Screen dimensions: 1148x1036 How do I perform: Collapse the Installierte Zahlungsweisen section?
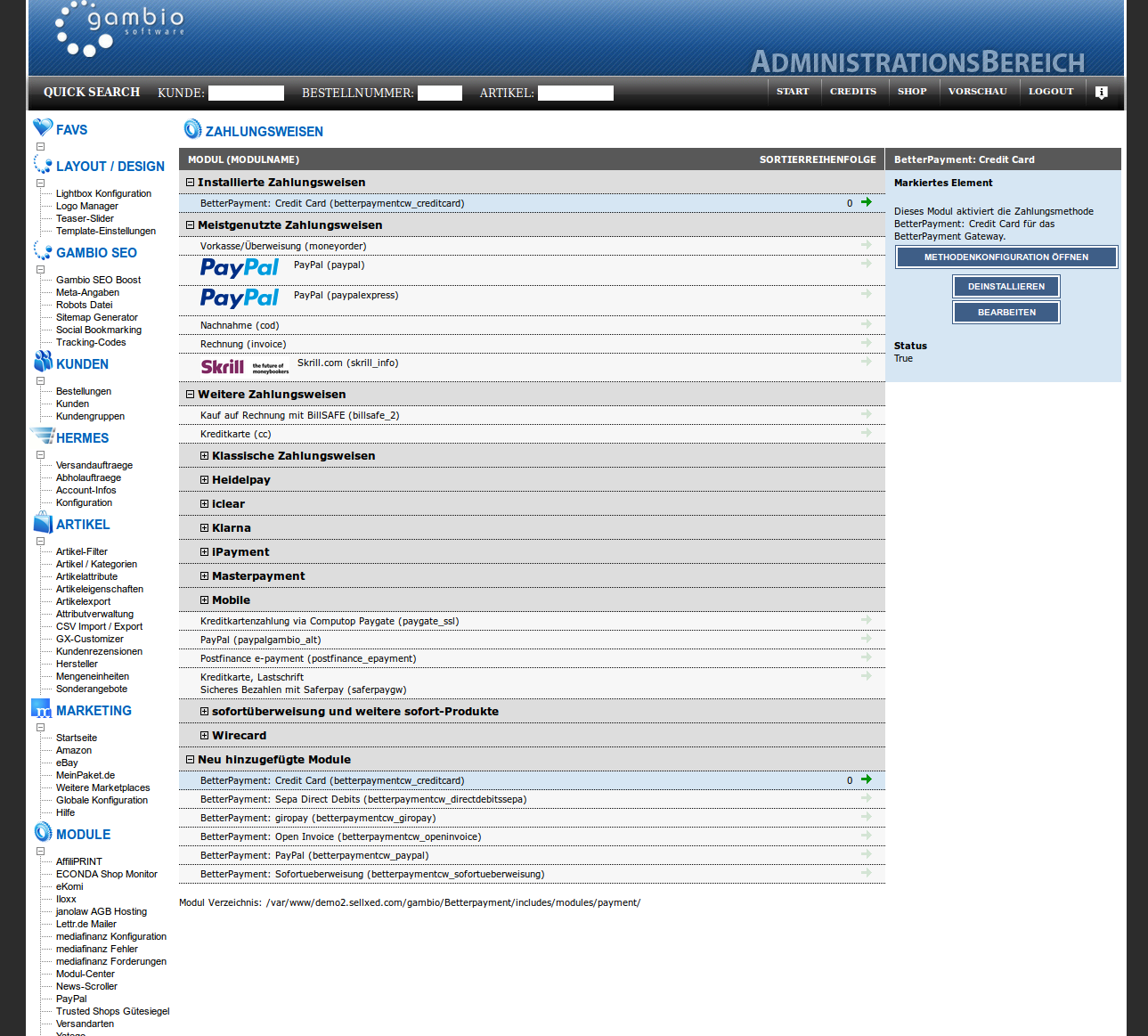pos(190,183)
